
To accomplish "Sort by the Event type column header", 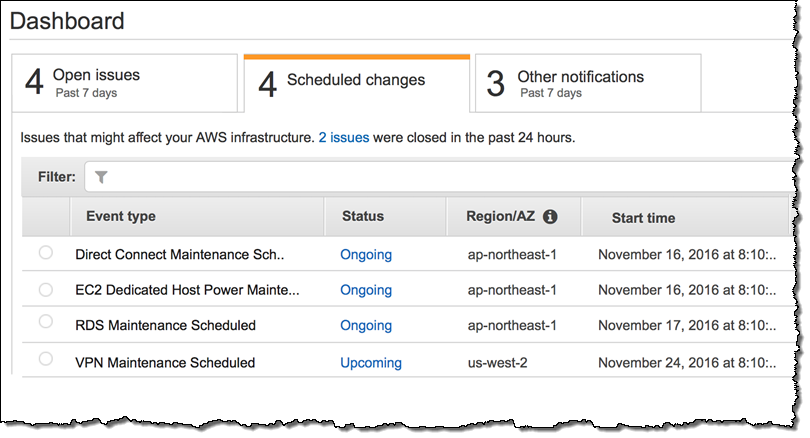I will [x=121, y=216].
